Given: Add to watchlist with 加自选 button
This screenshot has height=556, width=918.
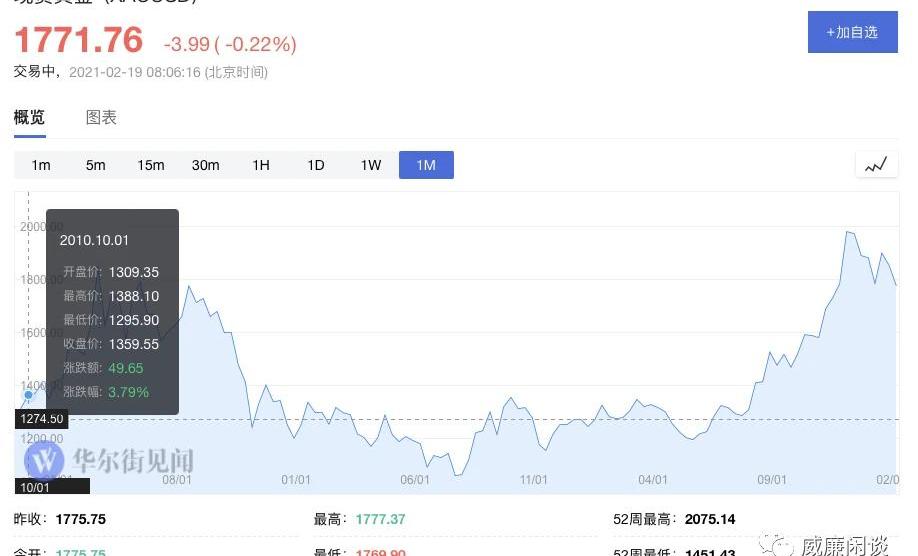Looking at the screenshot, I should pos(852,32).
